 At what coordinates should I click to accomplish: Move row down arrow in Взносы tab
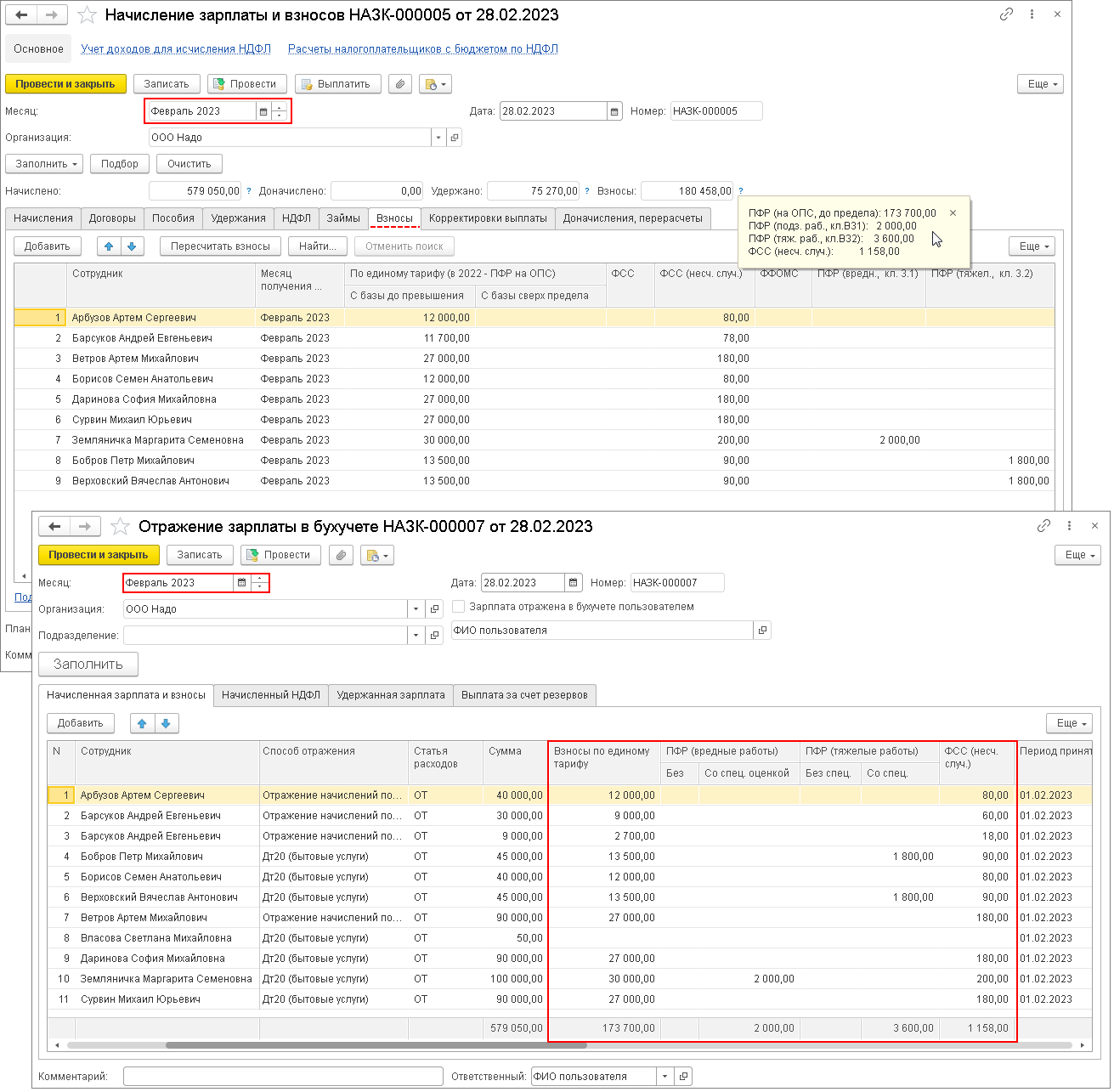click(x=132, y=246)
